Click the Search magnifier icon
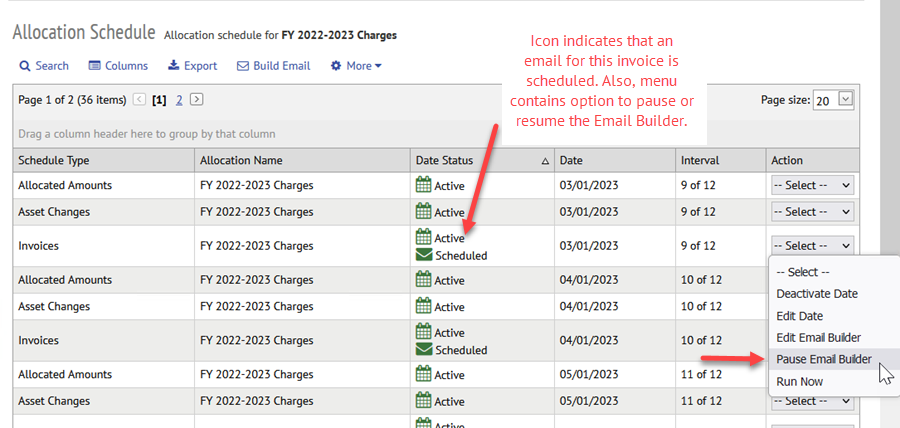 click(25, 66)
